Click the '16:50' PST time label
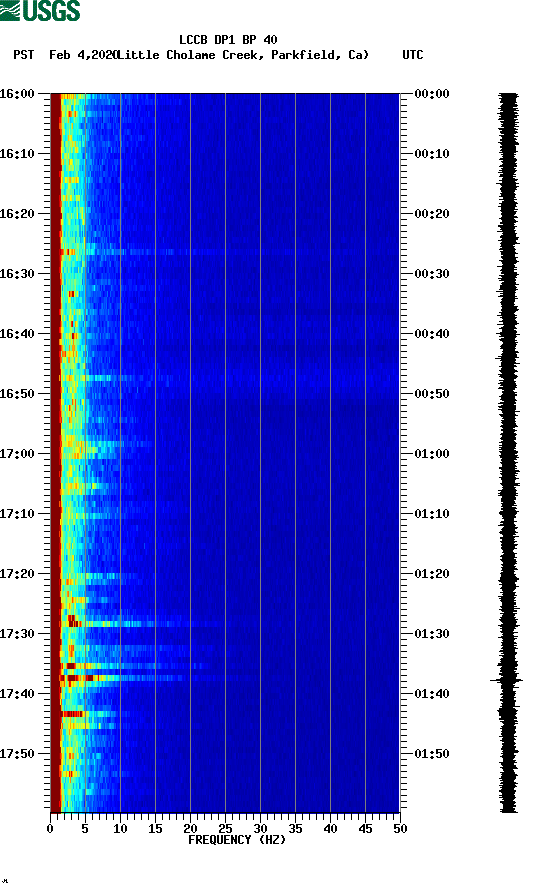Screen dimensions: 552x892 coord(17,394)
